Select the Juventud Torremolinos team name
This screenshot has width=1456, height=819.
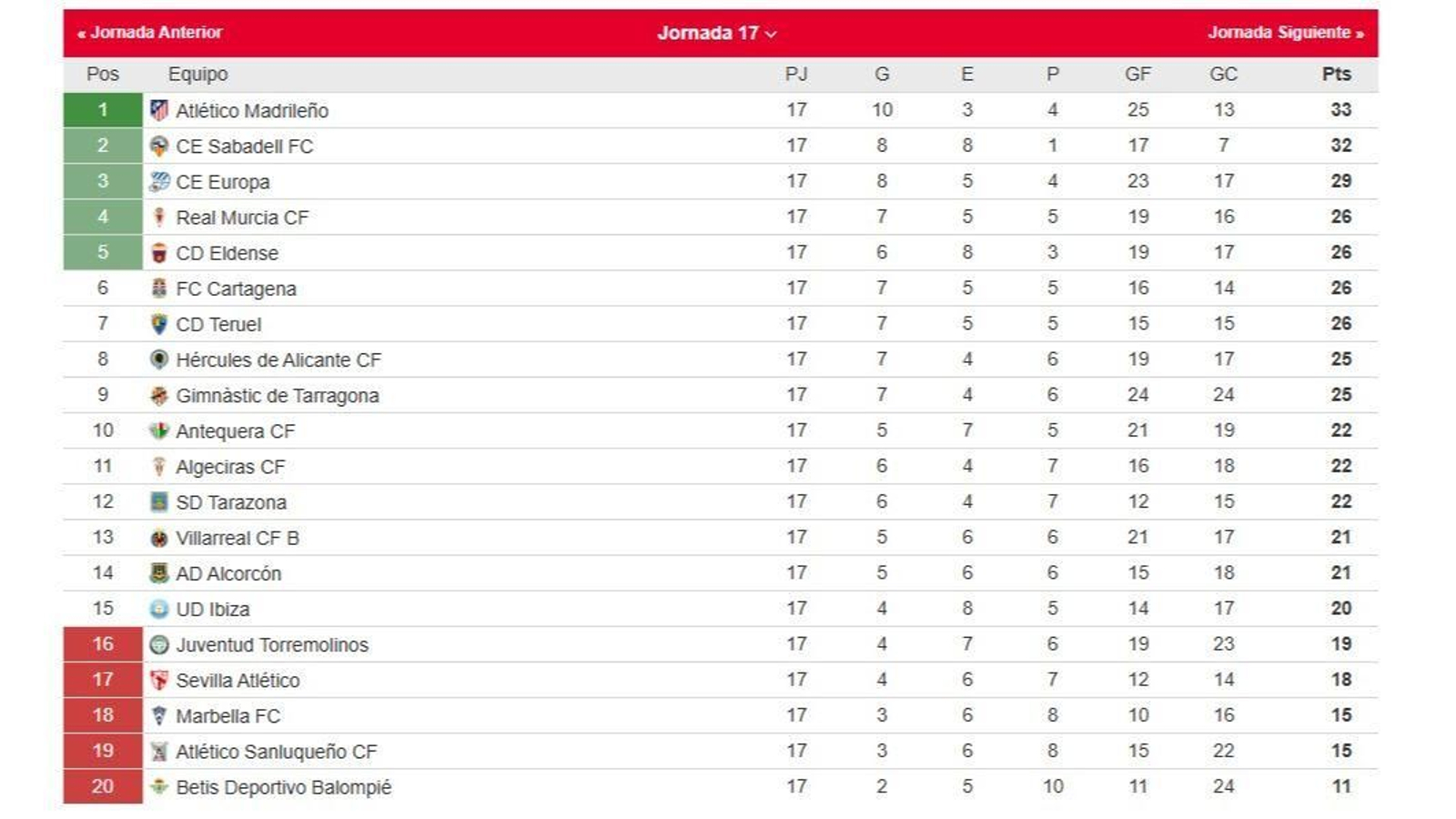pos(271,644)
